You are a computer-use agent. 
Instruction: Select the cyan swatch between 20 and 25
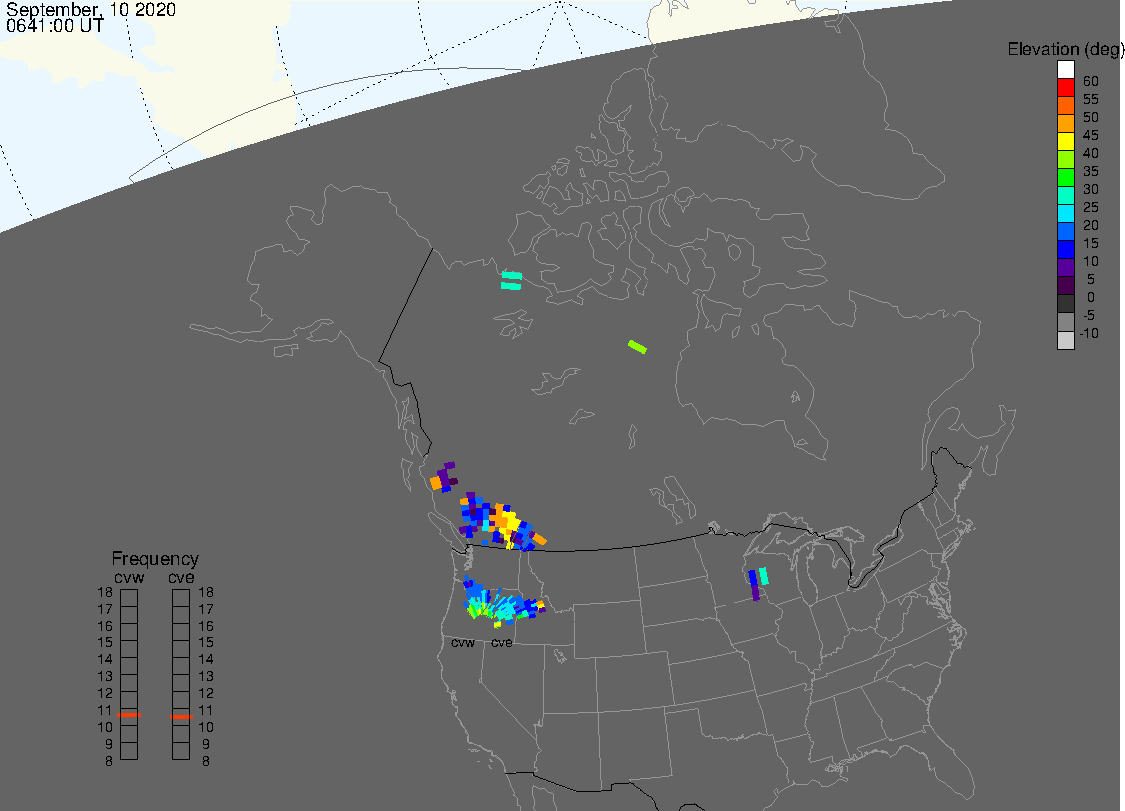tap(1065, 213)
